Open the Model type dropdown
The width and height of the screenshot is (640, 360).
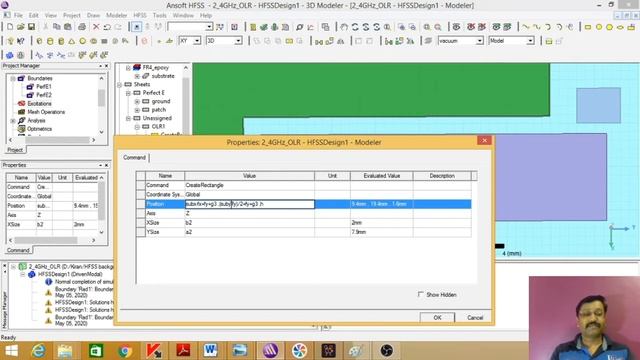coord(530,41)
